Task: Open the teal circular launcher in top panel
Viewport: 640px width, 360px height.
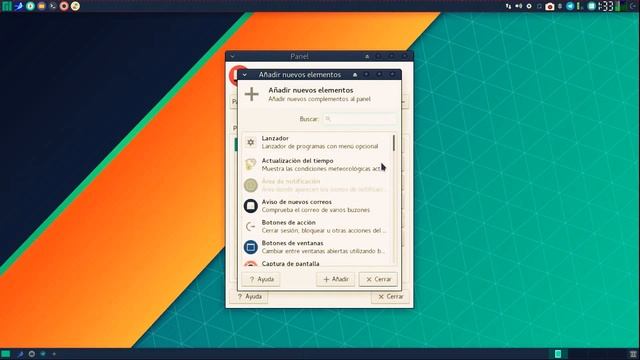Action: 30,6
